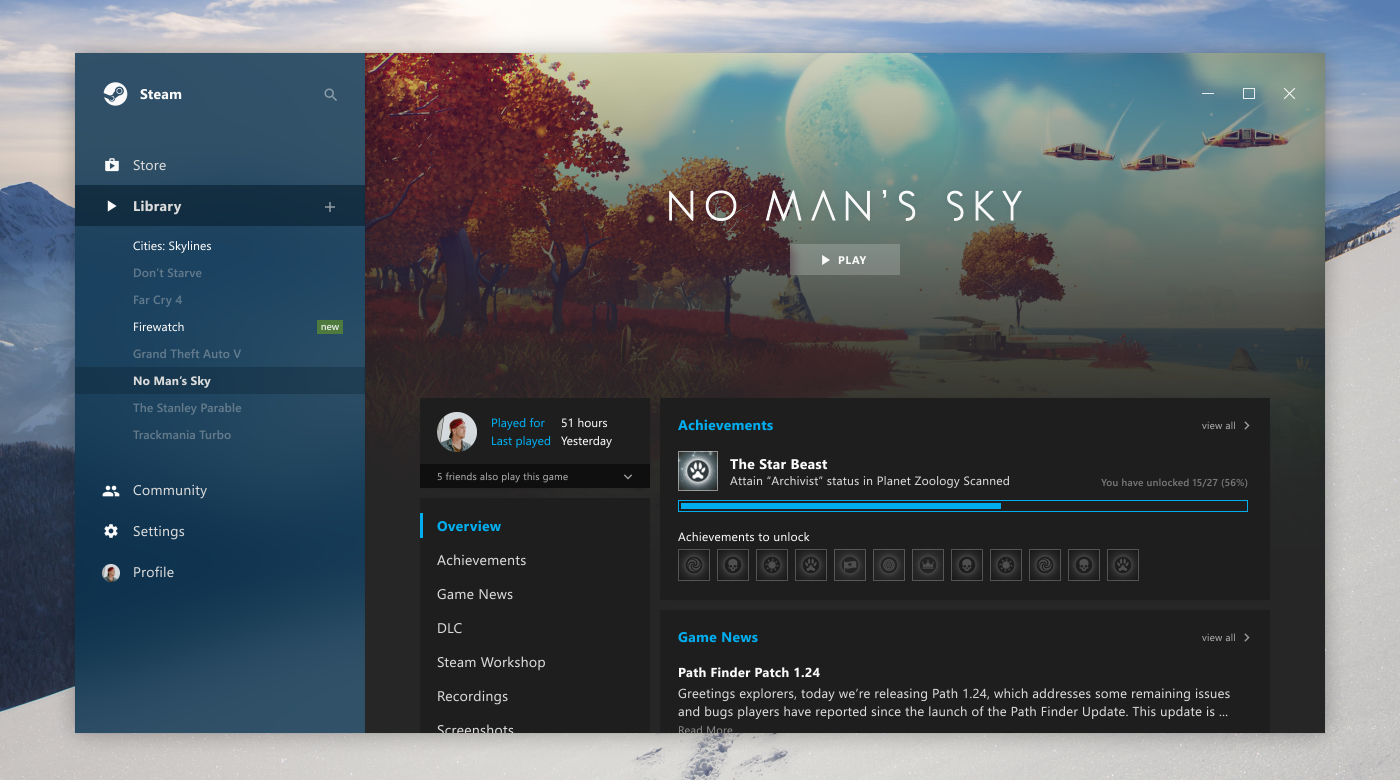
Task: Click The Star Beast achievement icon
Action: [x=698, y=471]
